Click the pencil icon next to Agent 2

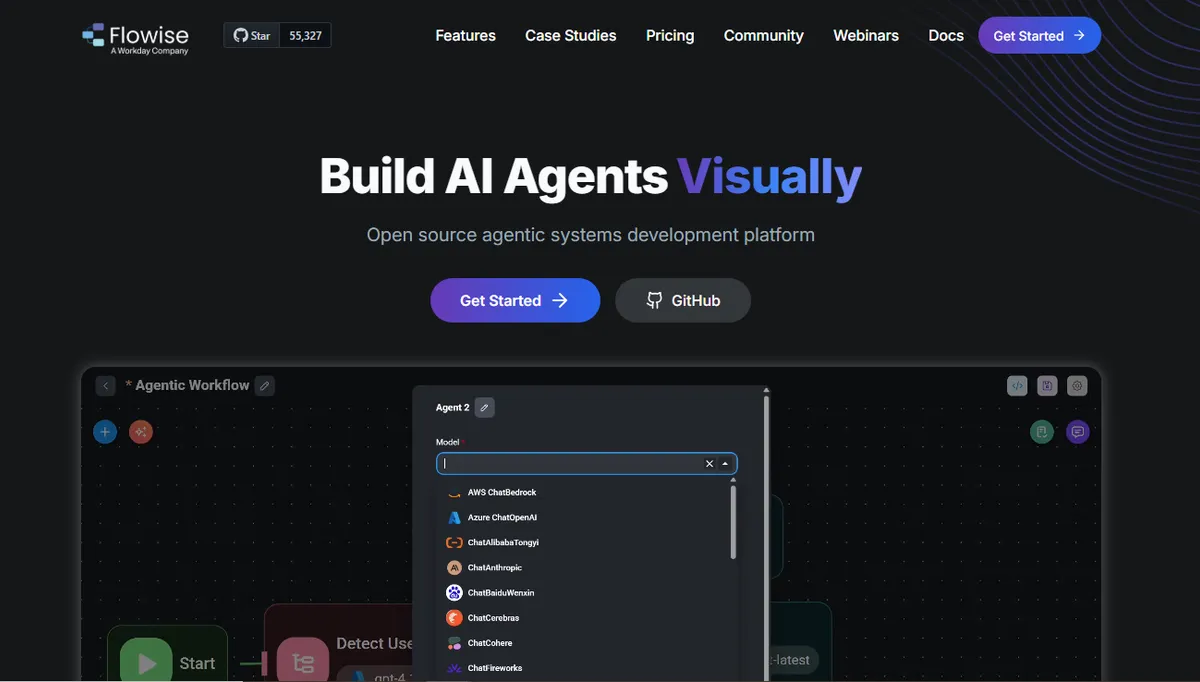[484, 407]
